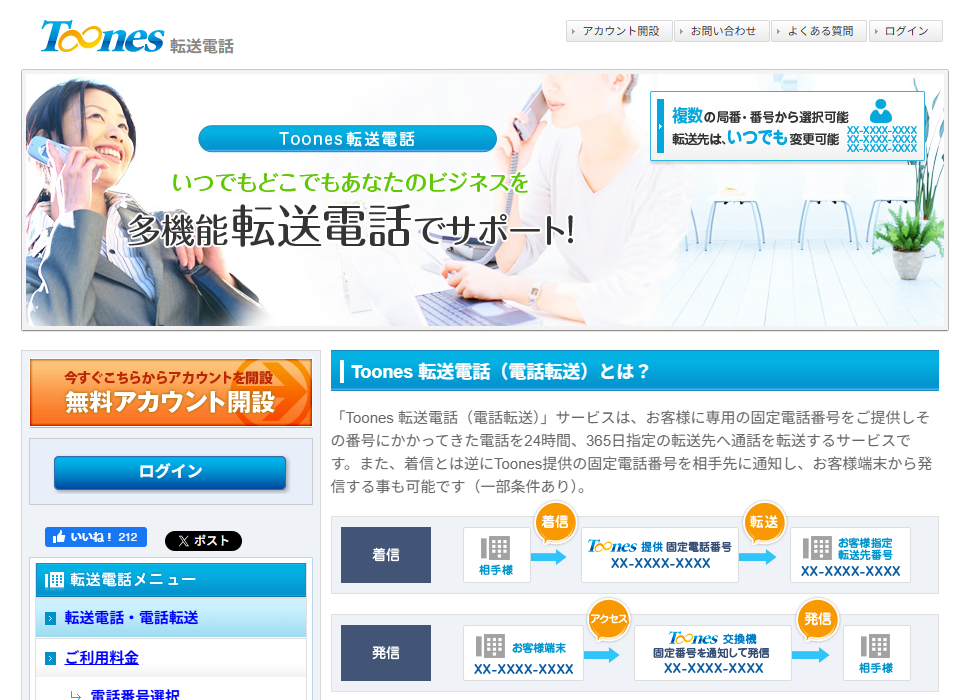The image size is (963, 700).
Task: Click building icon beside お客様端末
Action: [x=490, y=646]
